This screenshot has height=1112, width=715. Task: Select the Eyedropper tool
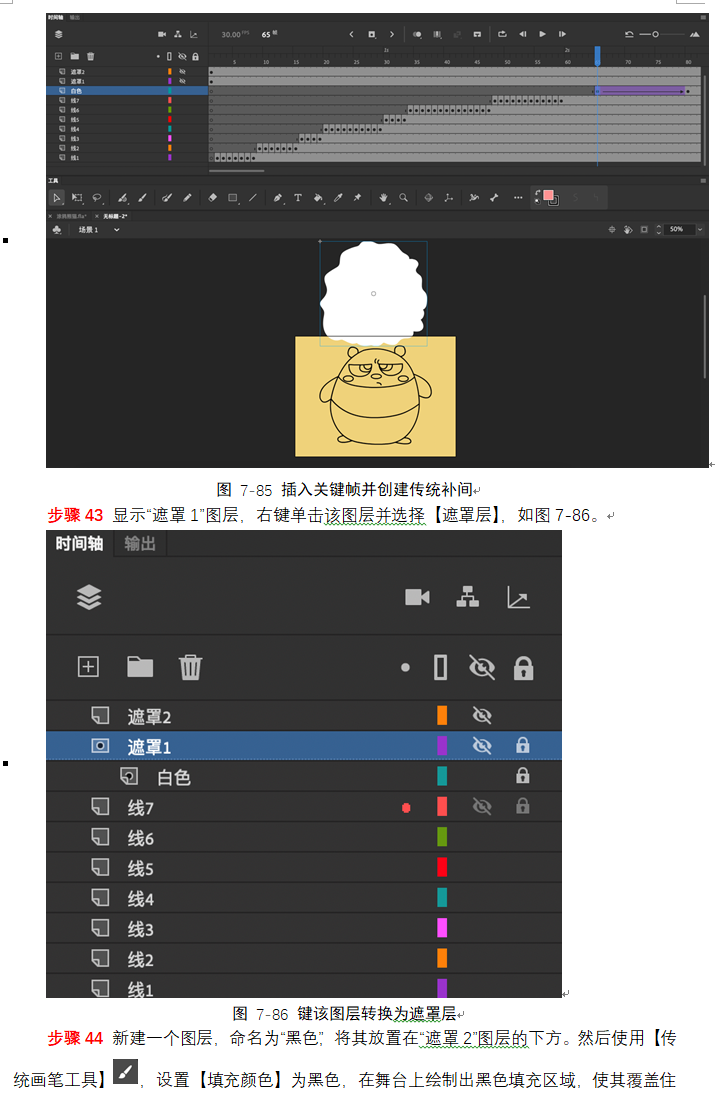338,198
